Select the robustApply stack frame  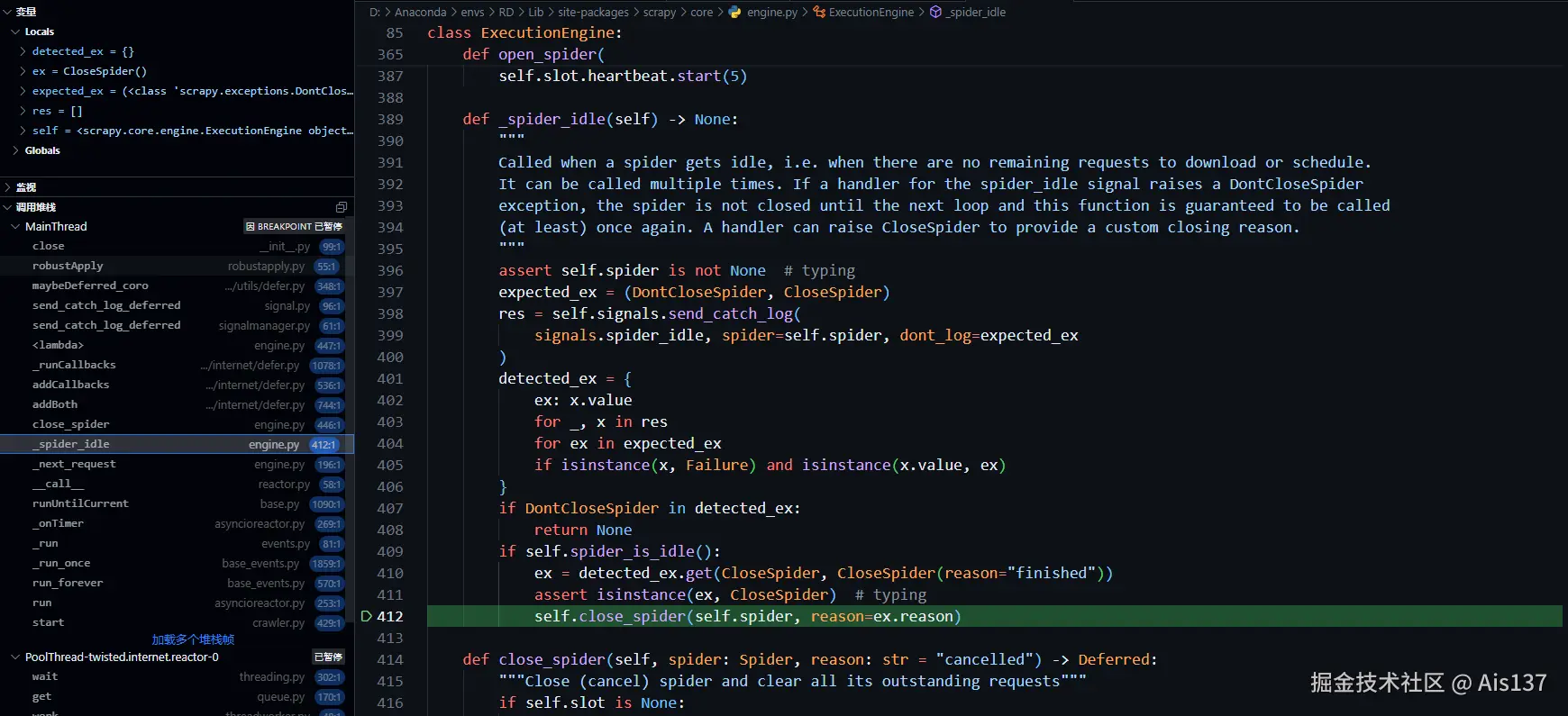coord(177,266)
